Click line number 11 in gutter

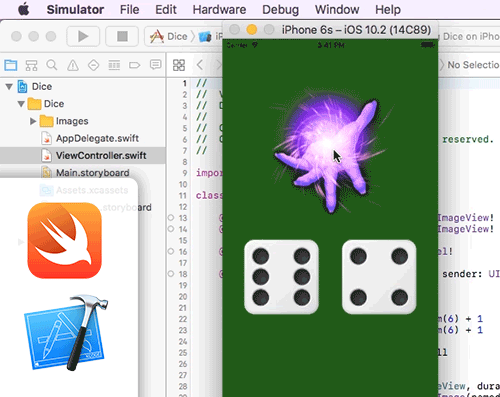pos(183,195)
